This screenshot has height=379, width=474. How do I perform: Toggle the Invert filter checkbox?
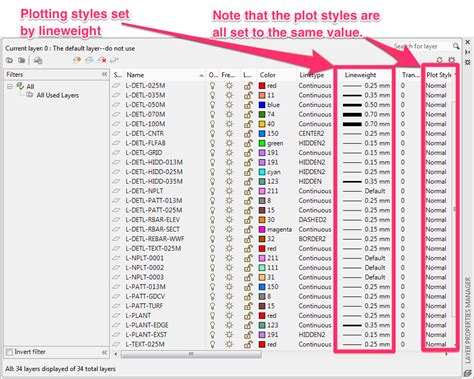[9, 352]
